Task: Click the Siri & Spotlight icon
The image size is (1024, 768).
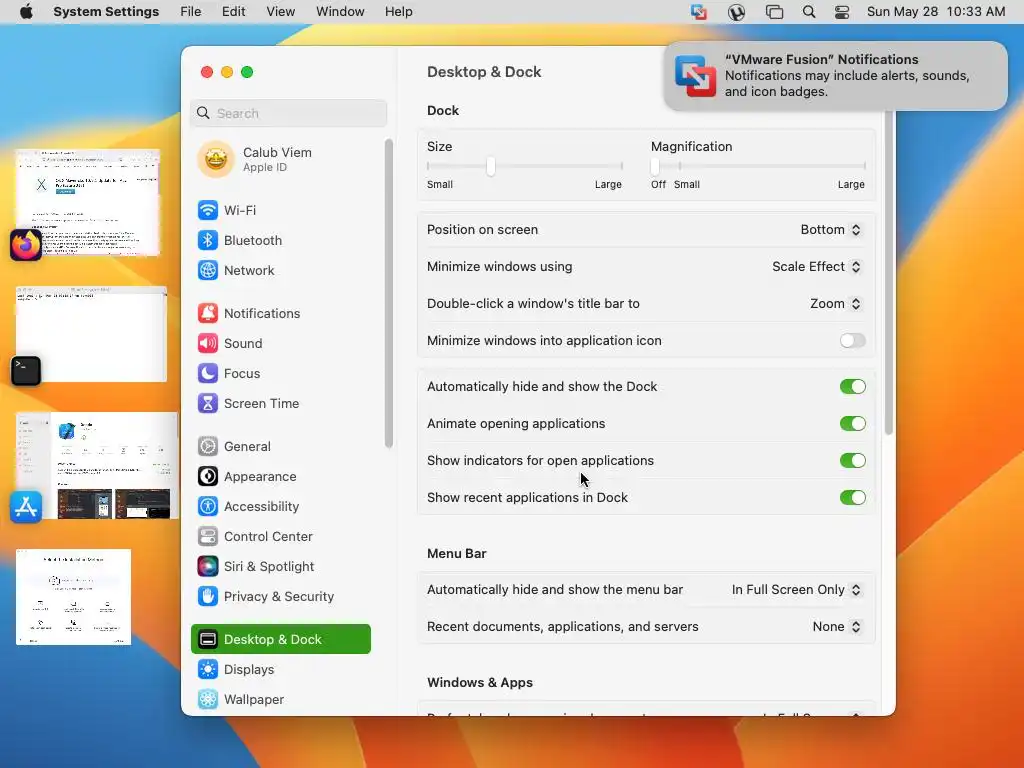Action: point(208,567)
